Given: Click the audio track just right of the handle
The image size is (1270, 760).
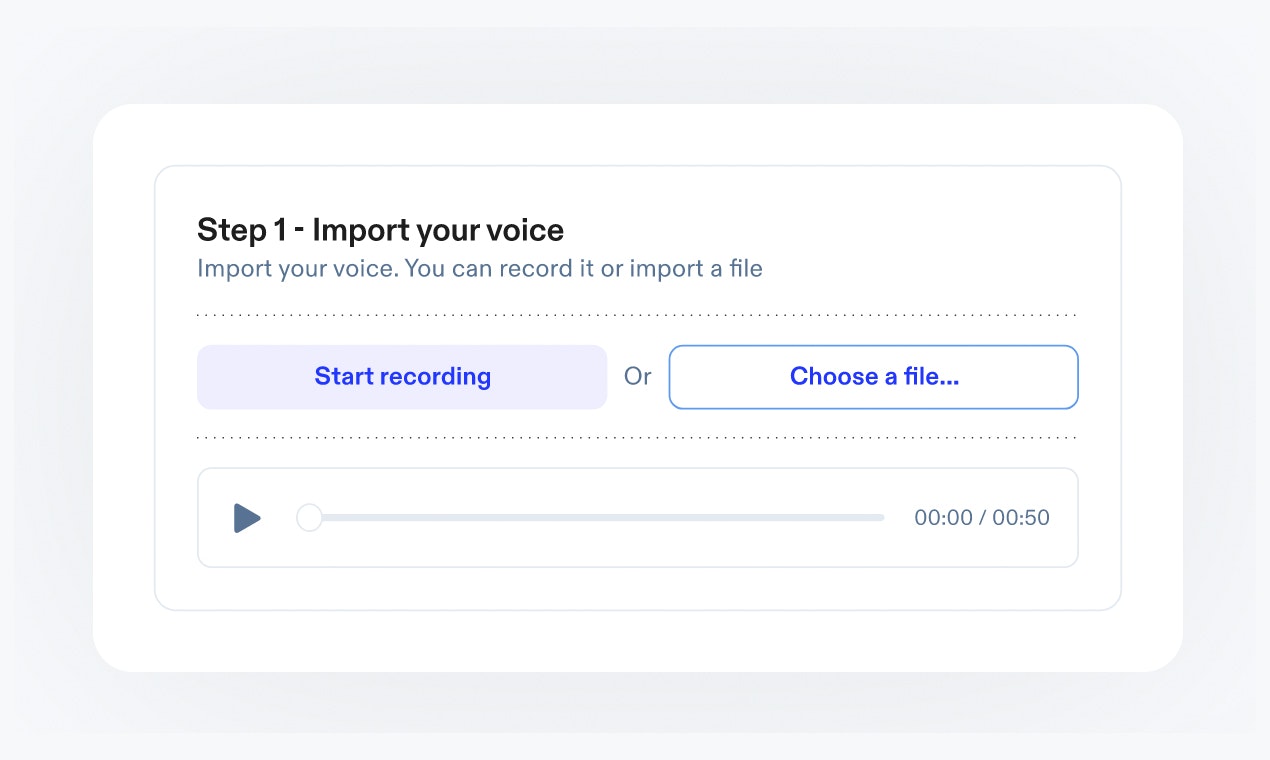Looking at the screenshot, I should [345, 518].
